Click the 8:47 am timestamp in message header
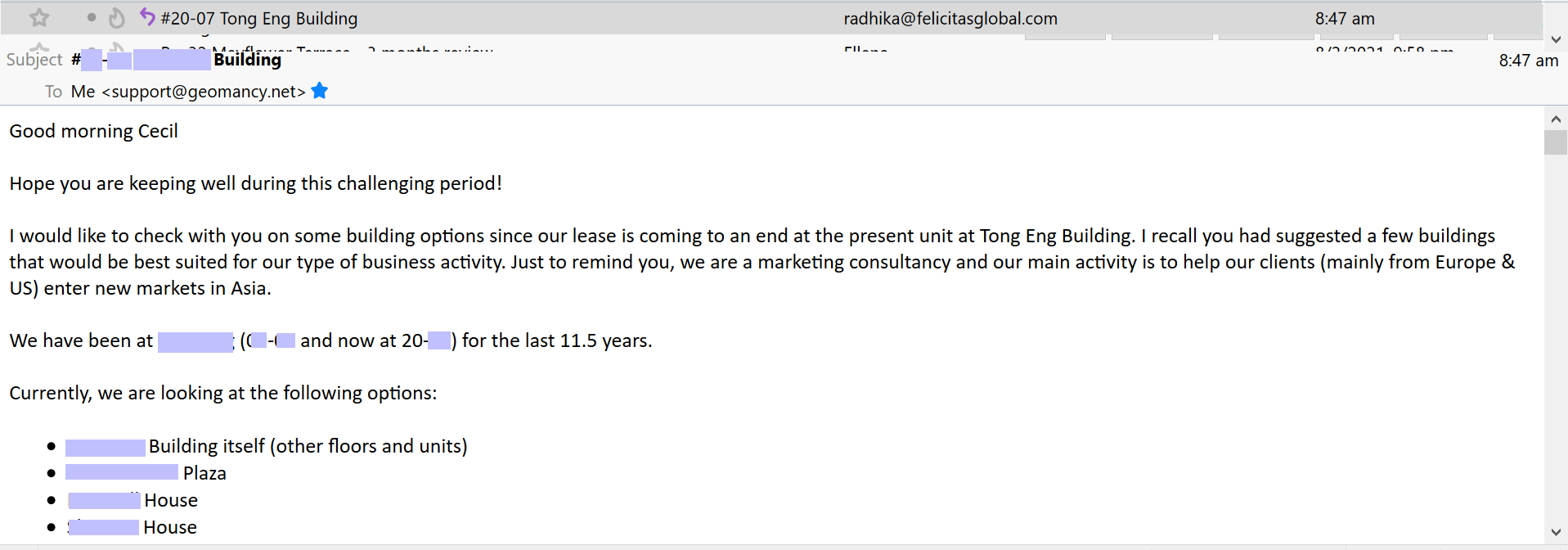 1527,61
